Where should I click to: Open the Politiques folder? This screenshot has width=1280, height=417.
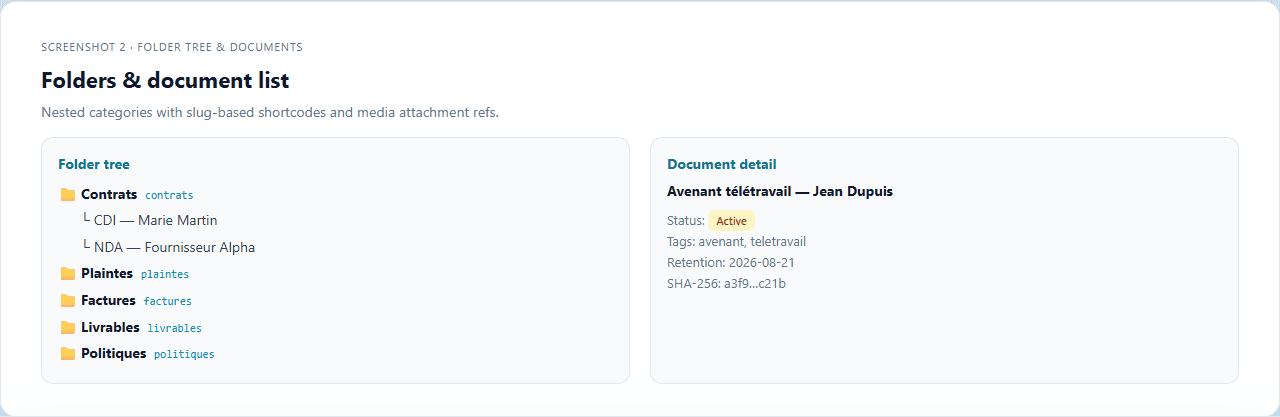(113, 354)
